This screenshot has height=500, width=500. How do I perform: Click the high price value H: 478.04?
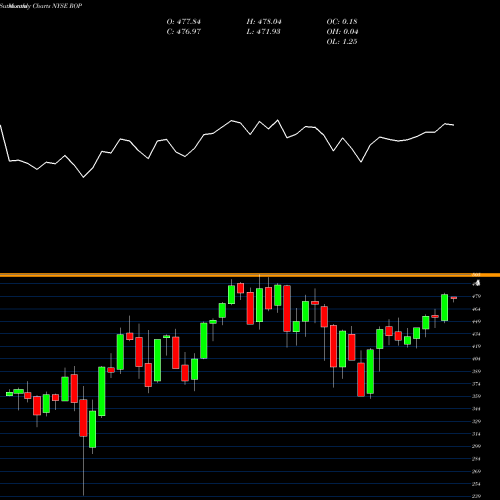[x=264, y=22]
